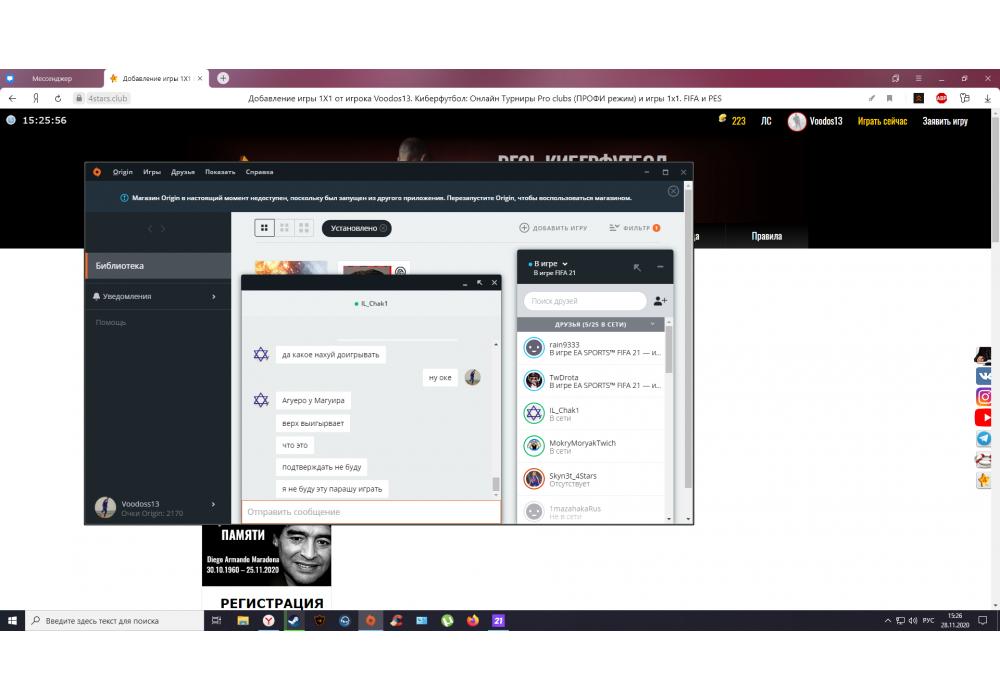Screen dimensions: 1000x700
Task: Switch library to medium grid view
Action: point(284,228)
